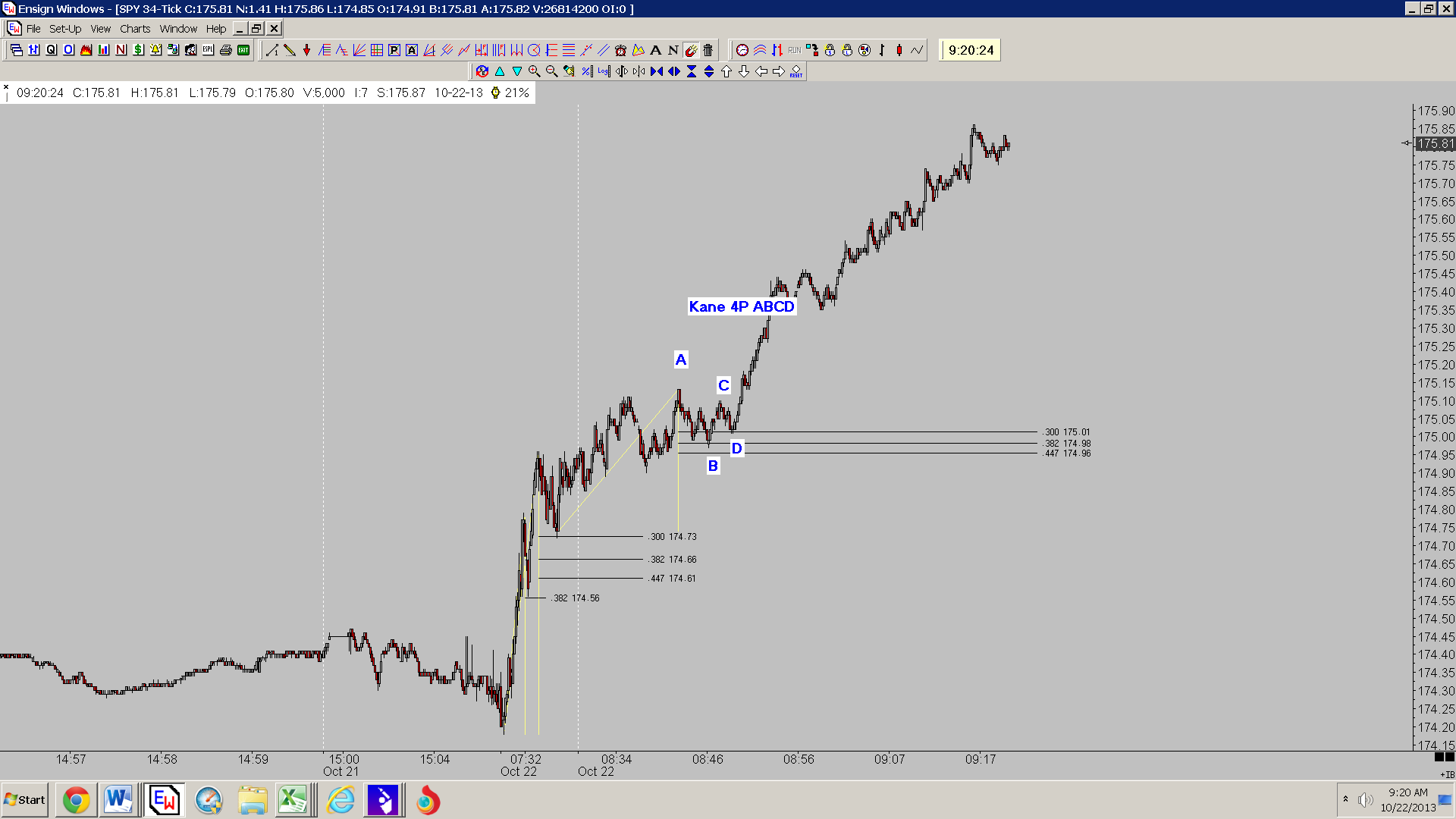Click the green dollar sign icon
Screen dimensions: 1456x819
138,50
